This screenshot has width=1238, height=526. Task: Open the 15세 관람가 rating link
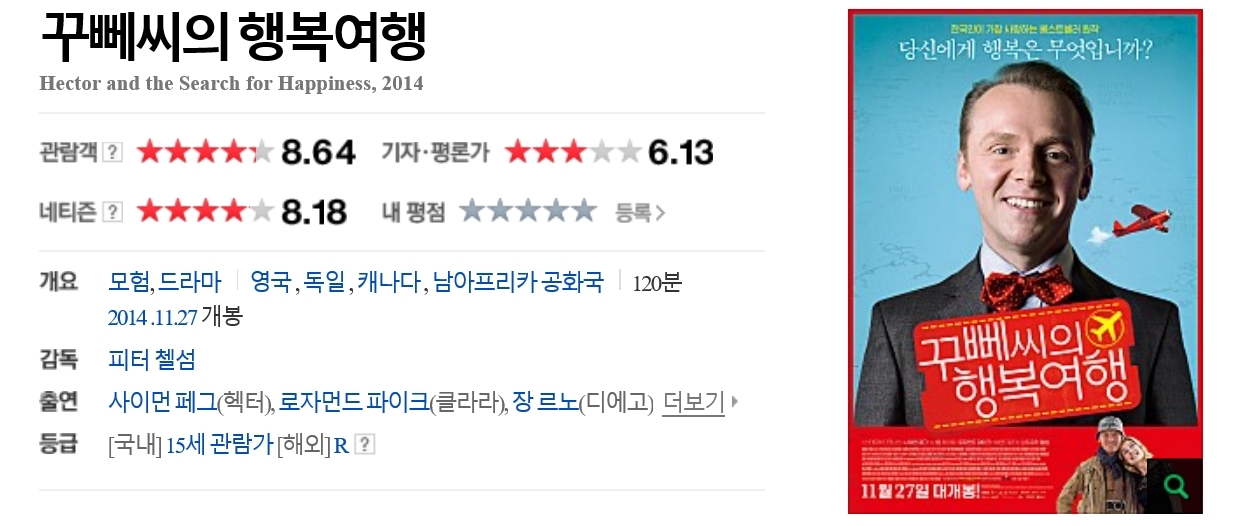219,444
